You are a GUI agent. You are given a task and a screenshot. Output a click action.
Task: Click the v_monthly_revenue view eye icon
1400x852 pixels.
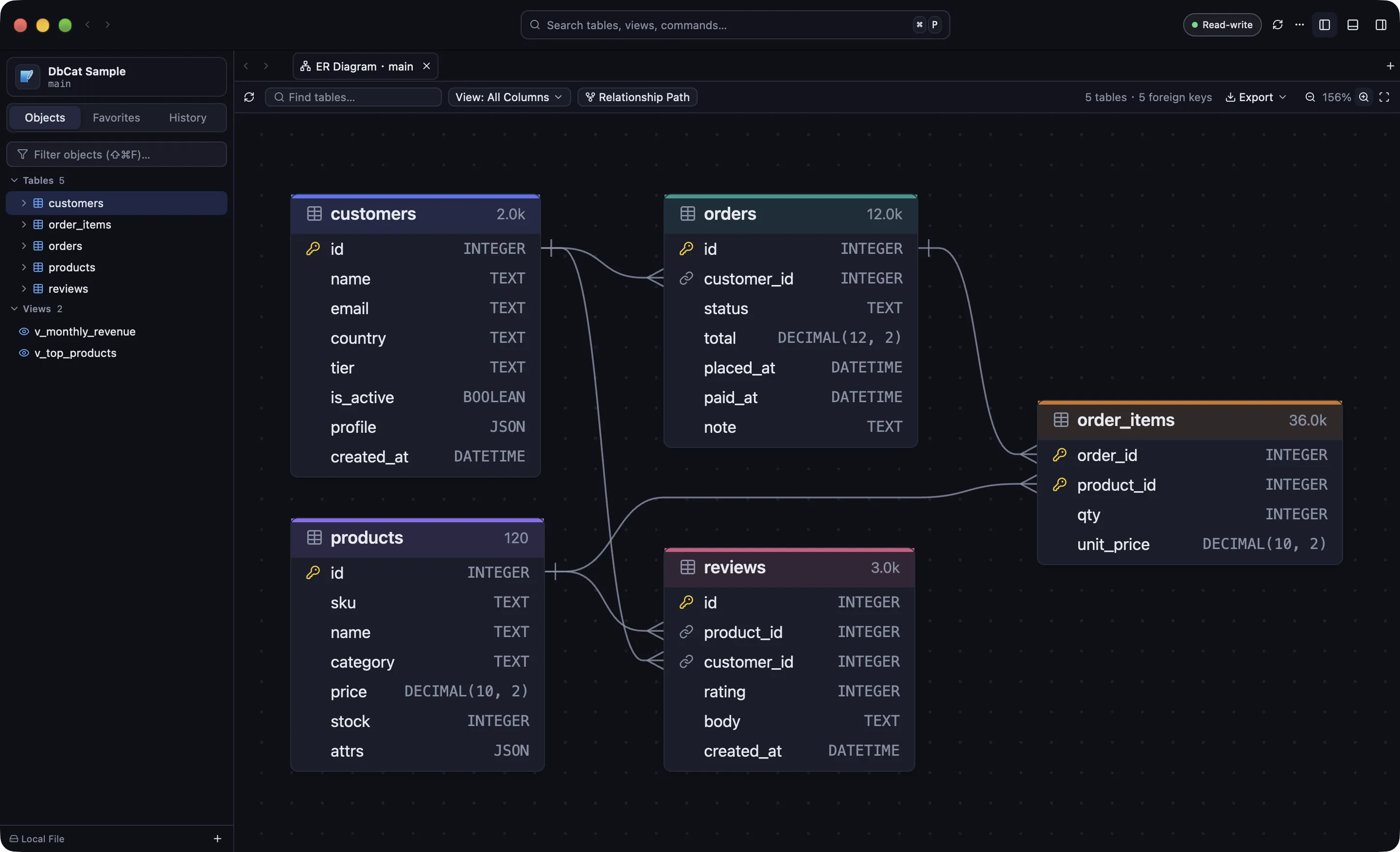24,331
